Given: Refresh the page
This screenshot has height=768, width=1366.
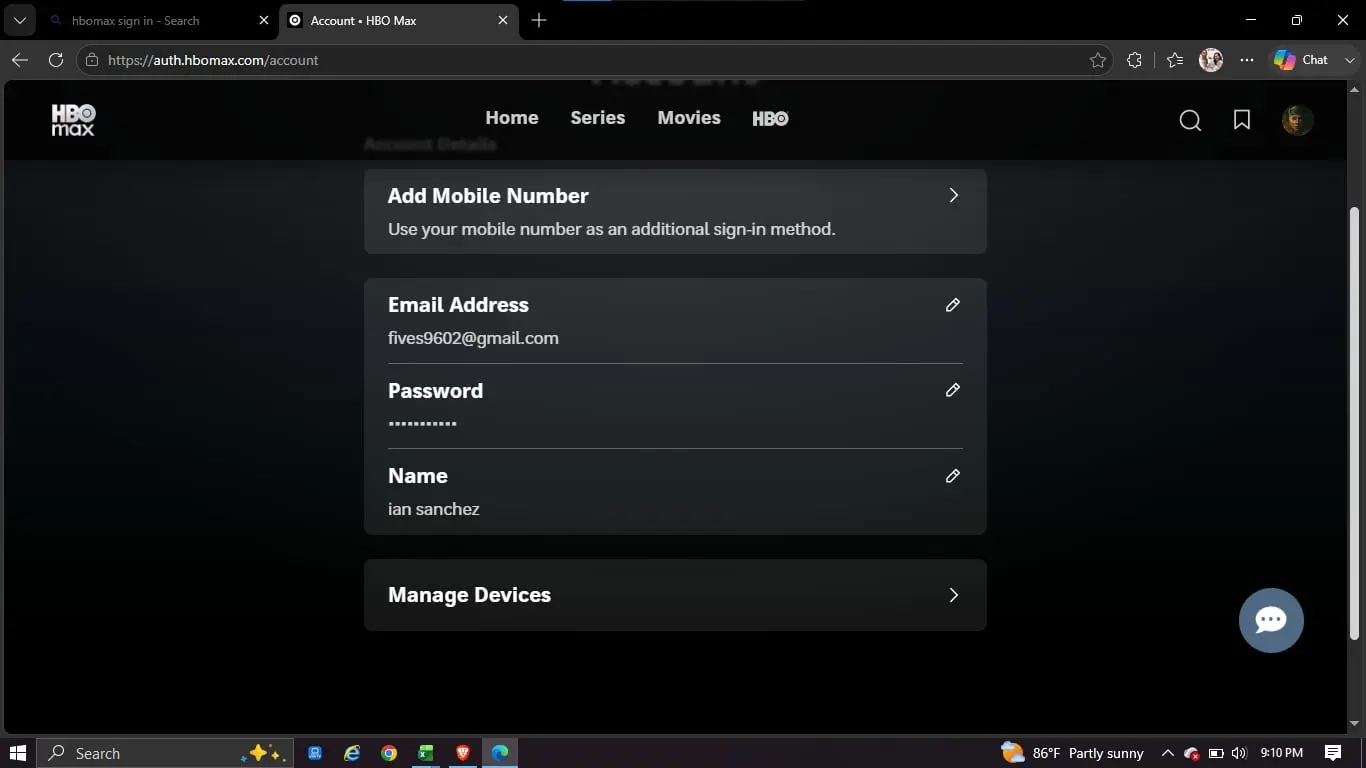Looking at the screenshot, I should click(x=56, y=60).
